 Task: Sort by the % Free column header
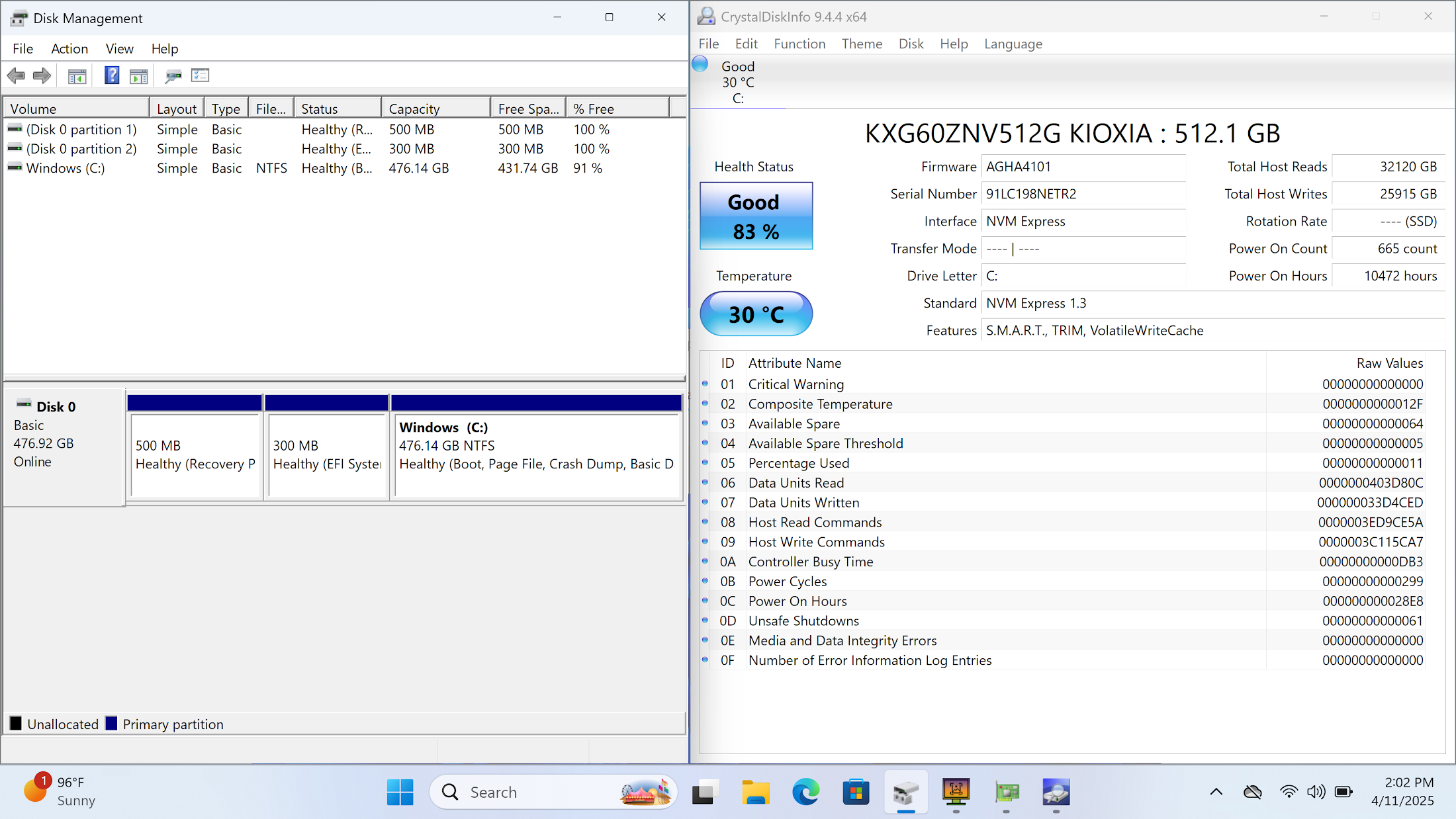point(617,108)
